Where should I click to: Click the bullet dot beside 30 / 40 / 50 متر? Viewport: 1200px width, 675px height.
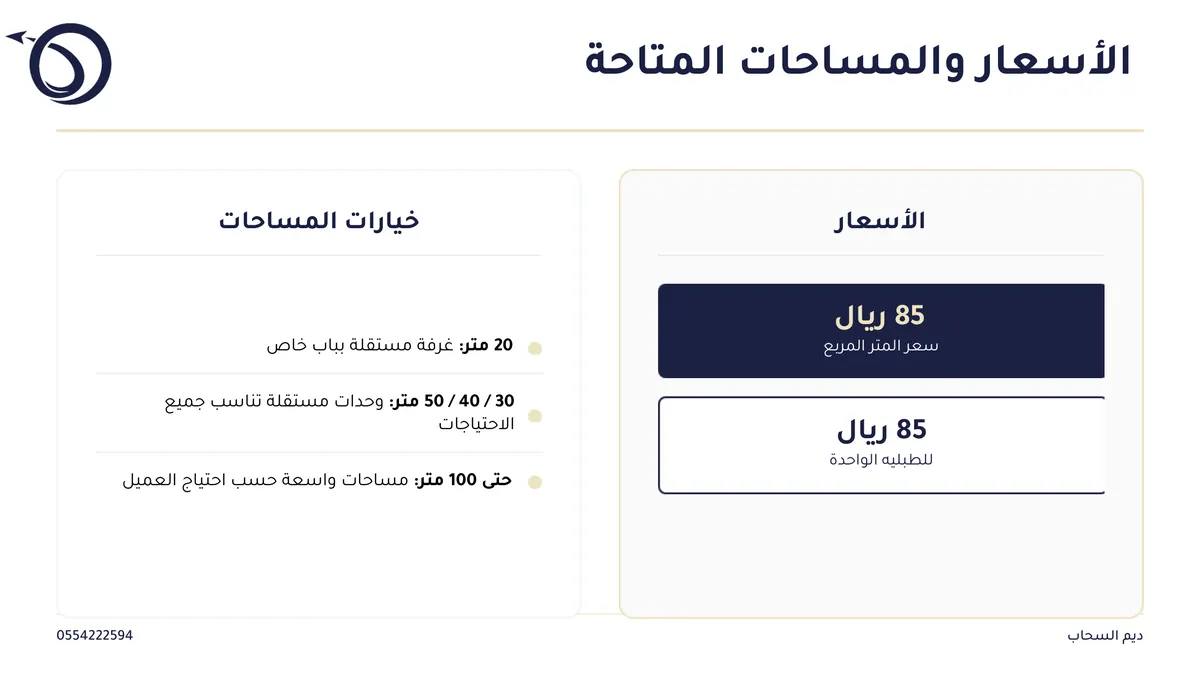pos(535,416)
